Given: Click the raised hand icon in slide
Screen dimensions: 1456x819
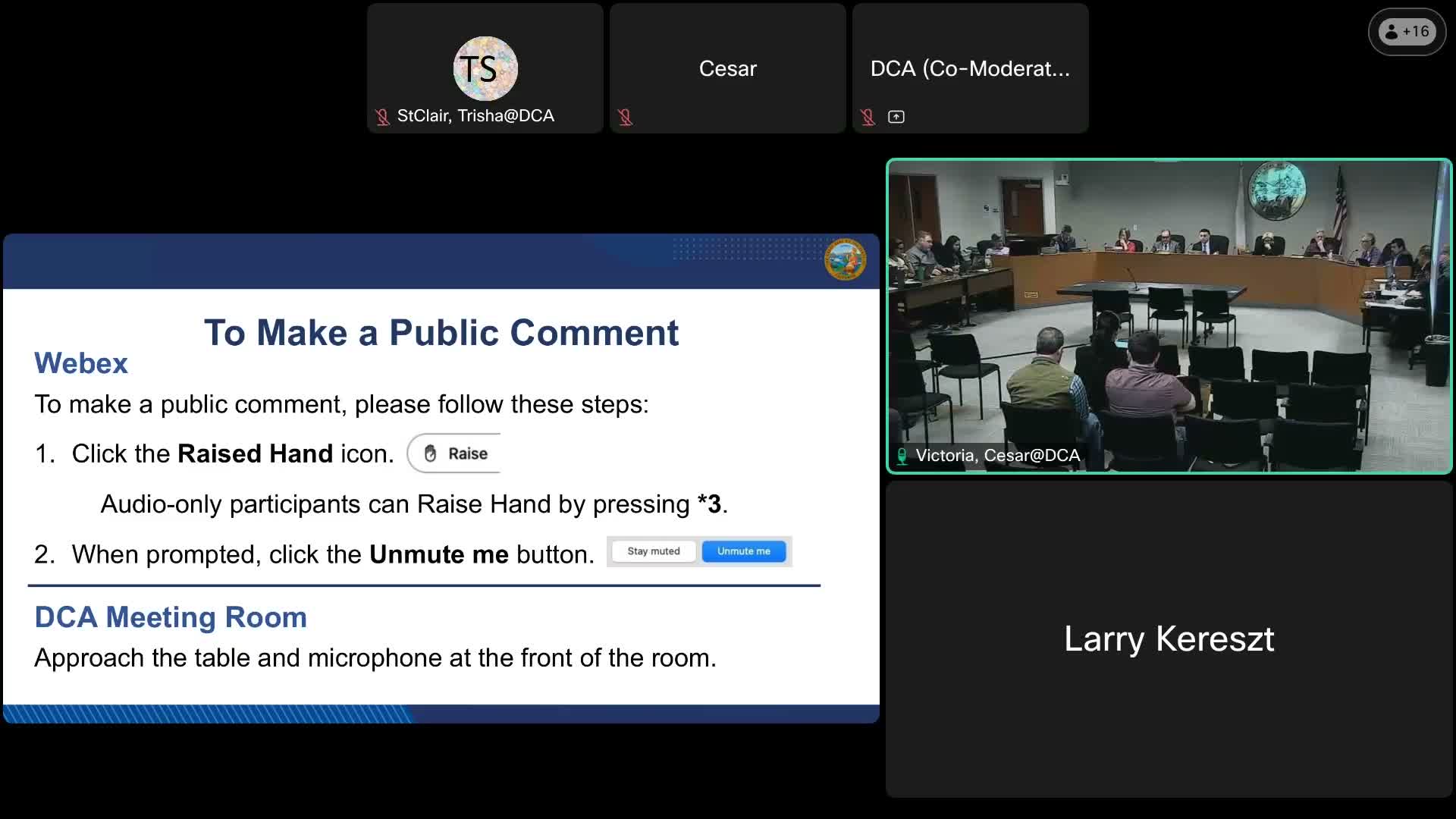Looking at the screenshot, I should click(431, 453).
